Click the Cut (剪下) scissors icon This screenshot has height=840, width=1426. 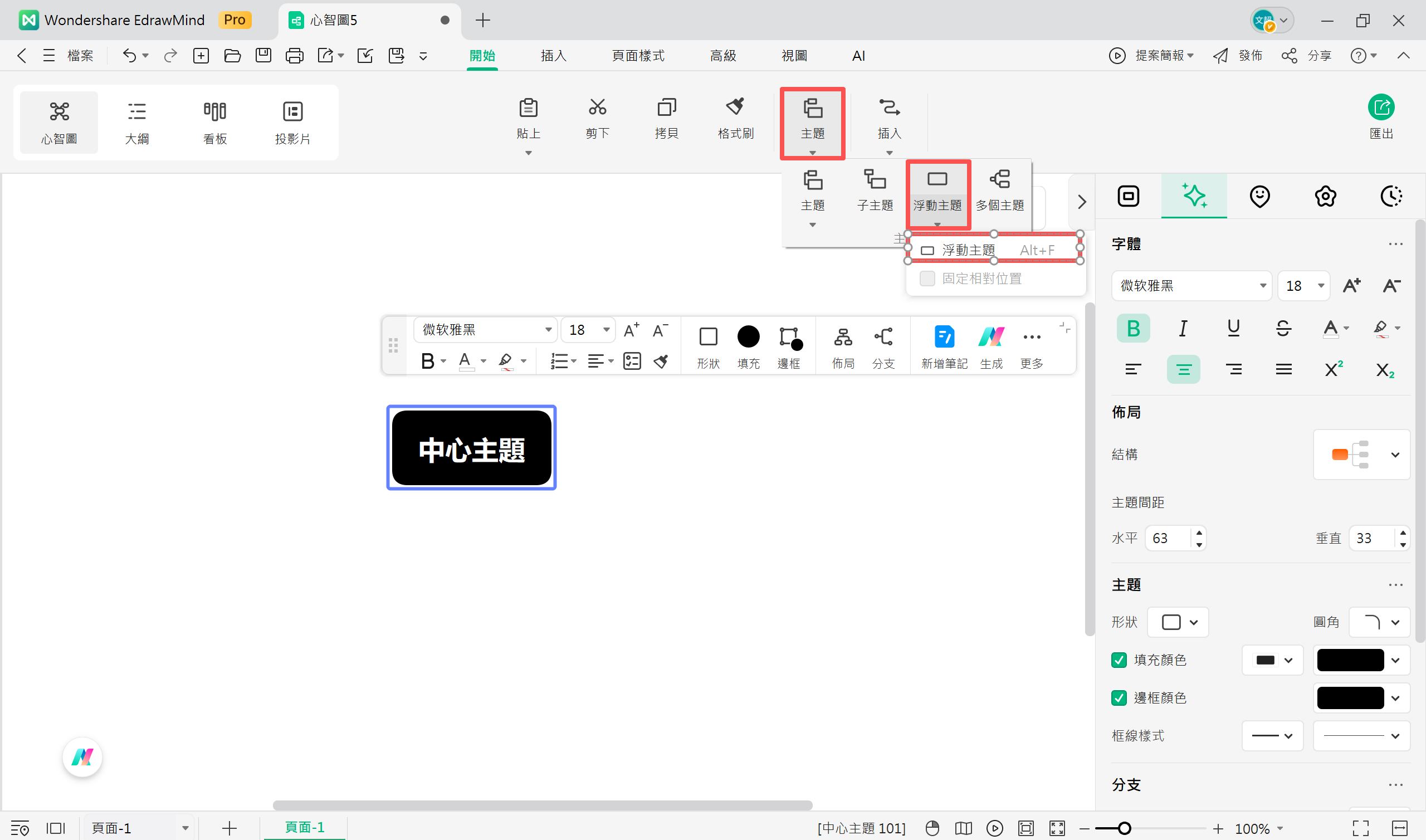597,108
